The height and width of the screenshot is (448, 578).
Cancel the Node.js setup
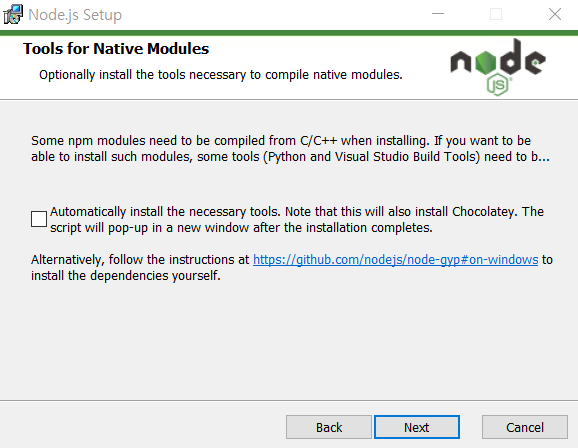point(525,427)
